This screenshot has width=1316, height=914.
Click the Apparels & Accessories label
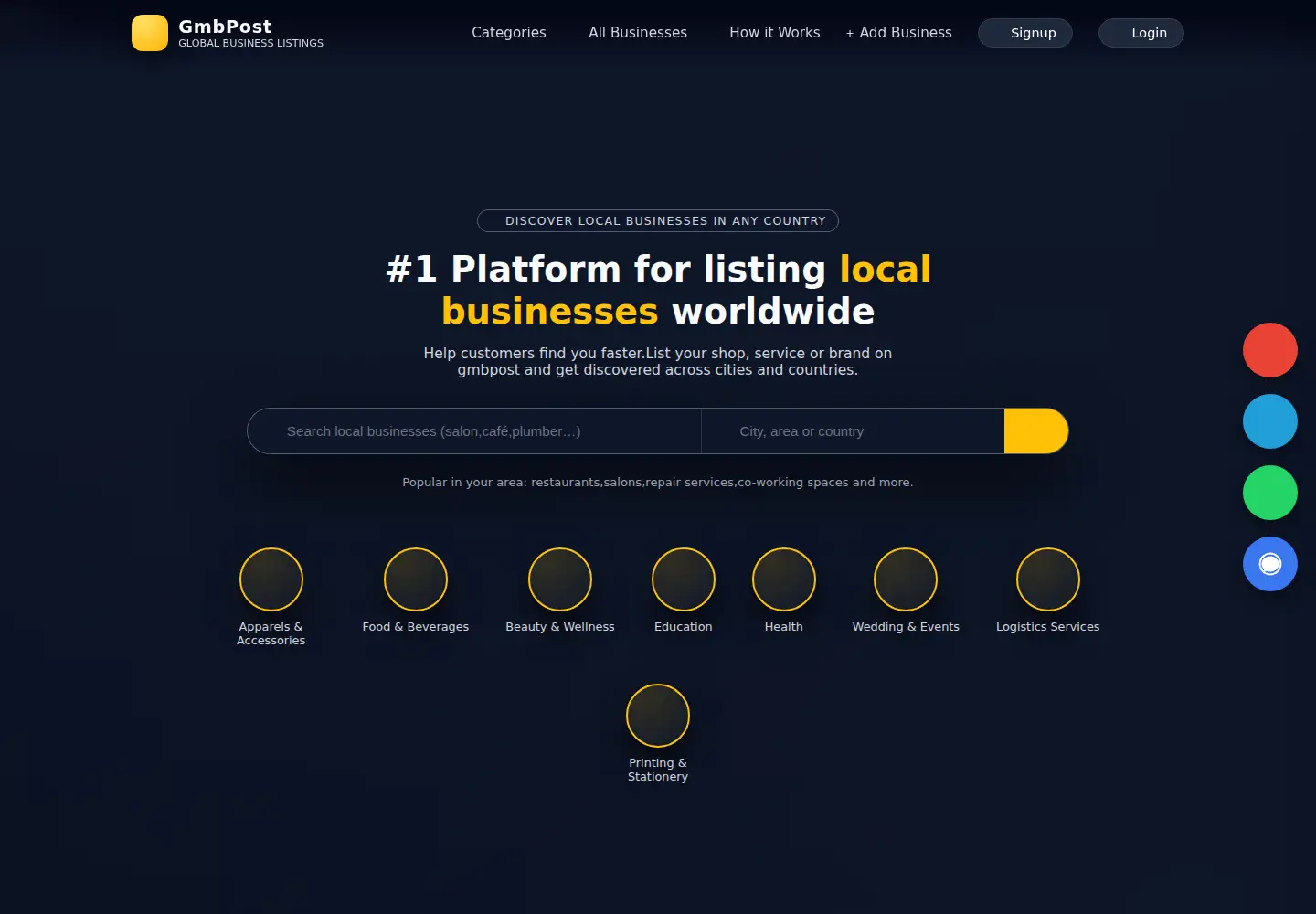(x=271, y=633)
